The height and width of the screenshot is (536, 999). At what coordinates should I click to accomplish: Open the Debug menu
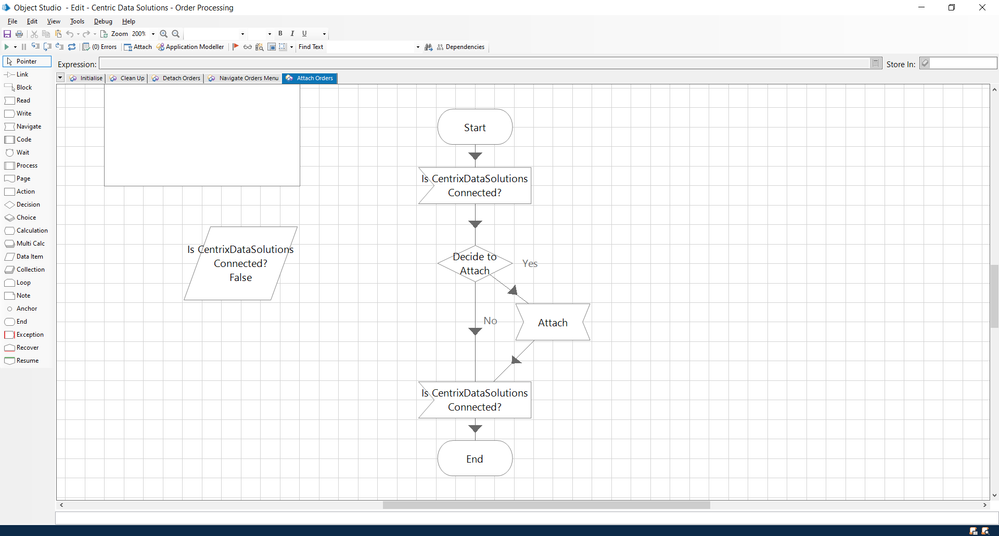[x=103, y=21]
